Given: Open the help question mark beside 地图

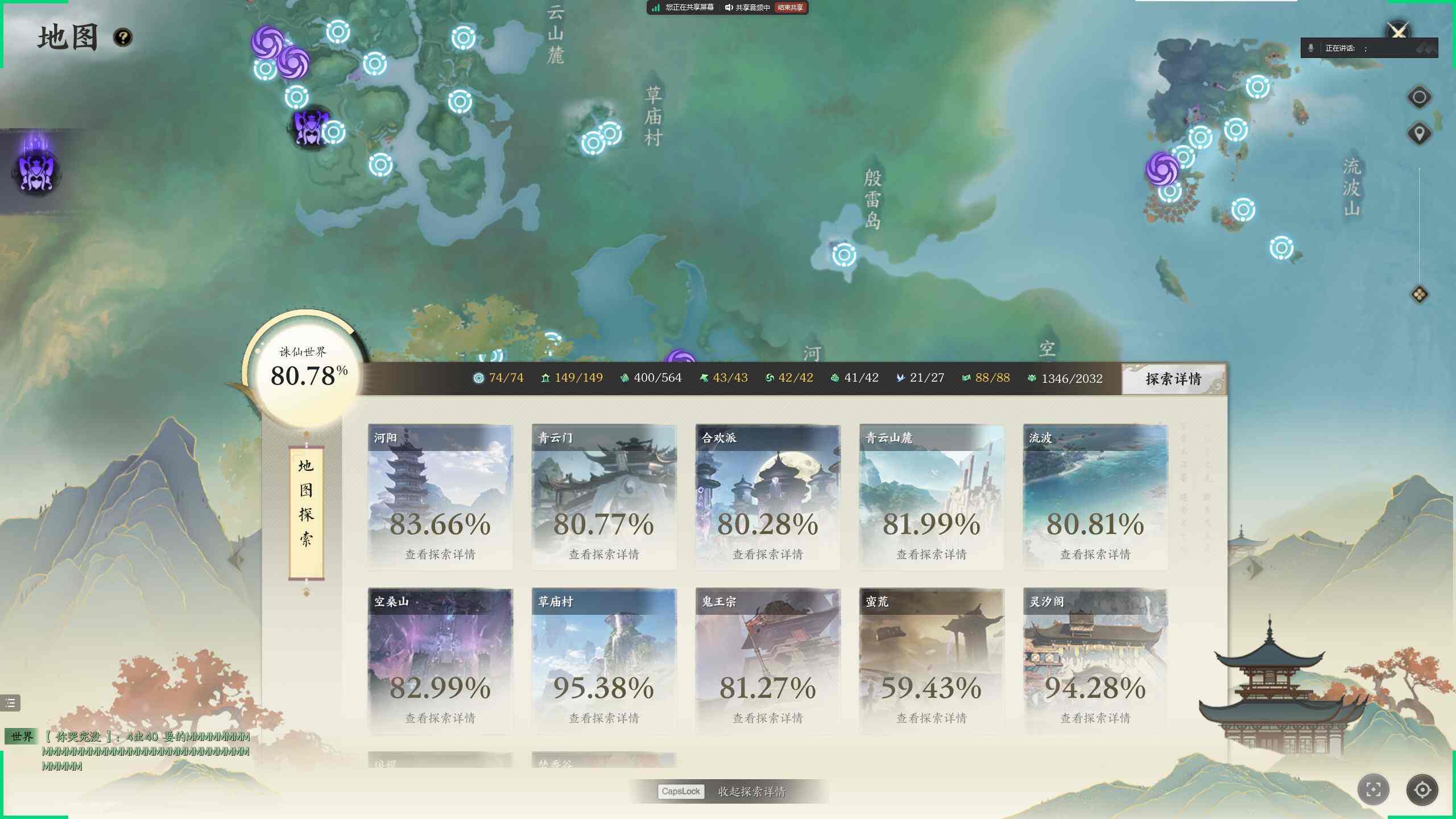Looking at the screenshot, I should click(x=123, y=38).
